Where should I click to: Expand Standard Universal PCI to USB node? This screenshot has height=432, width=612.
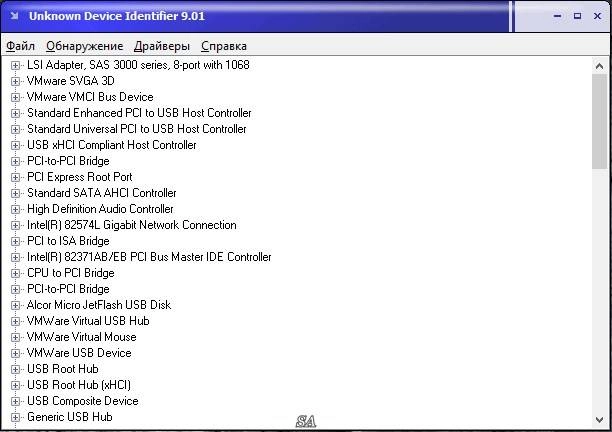point(15,129)
